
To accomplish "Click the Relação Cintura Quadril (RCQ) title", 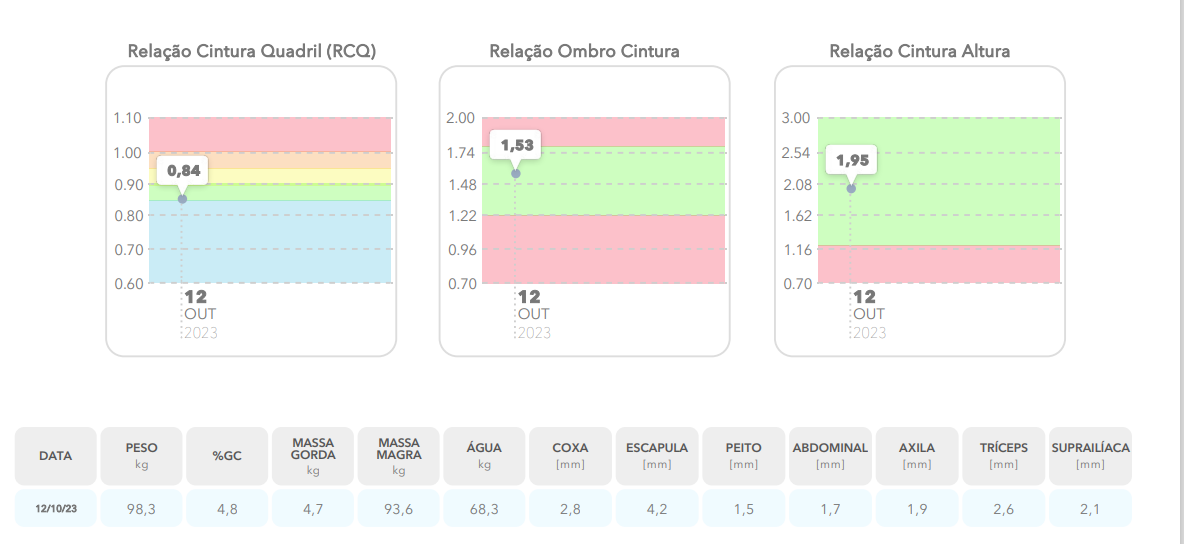I will 252,51.
